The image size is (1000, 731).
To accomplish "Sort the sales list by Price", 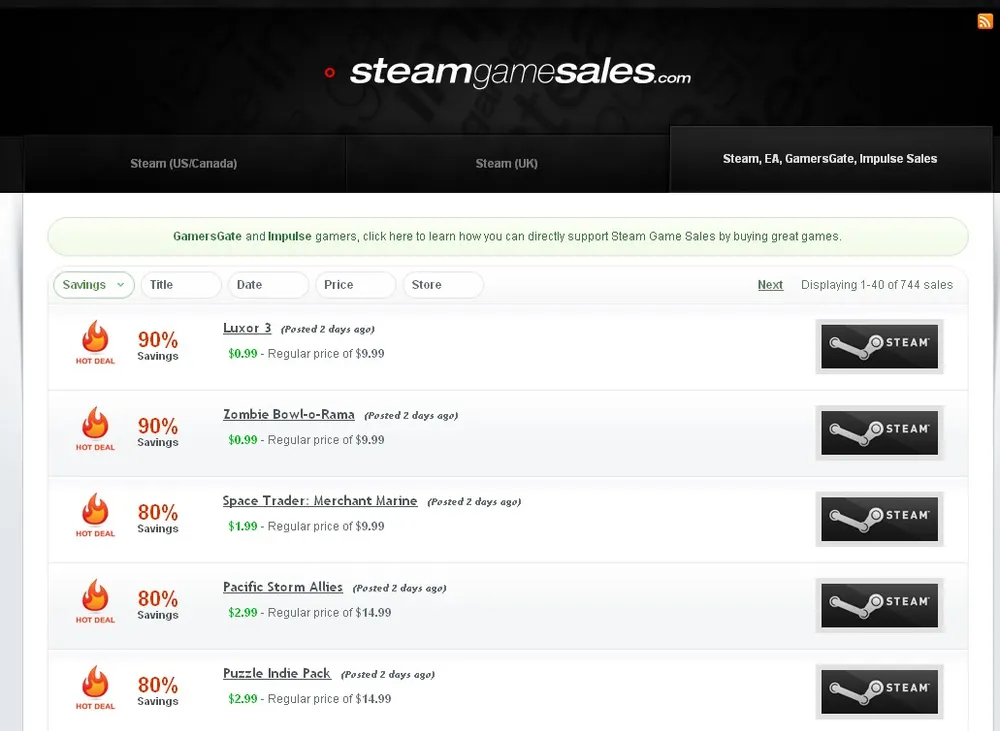I will (355, 285).
